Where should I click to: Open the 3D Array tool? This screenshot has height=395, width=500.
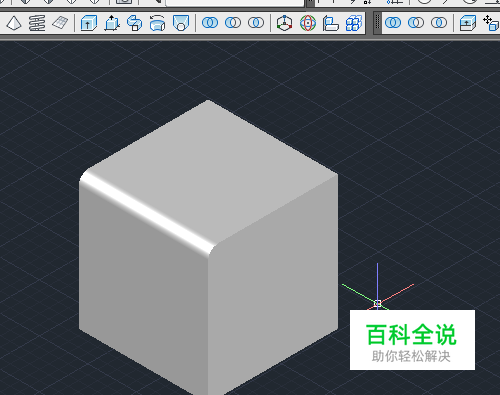point(354,23)
